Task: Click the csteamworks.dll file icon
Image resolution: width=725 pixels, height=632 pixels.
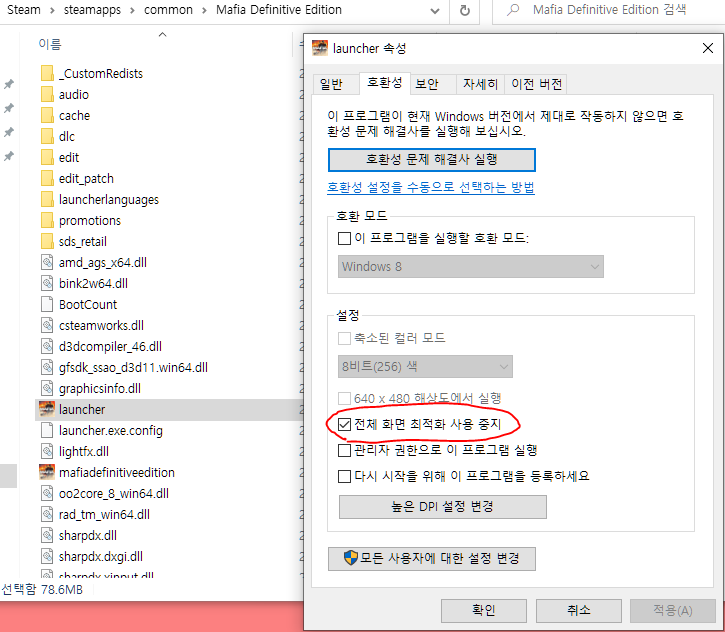Action: coord(47,325)
